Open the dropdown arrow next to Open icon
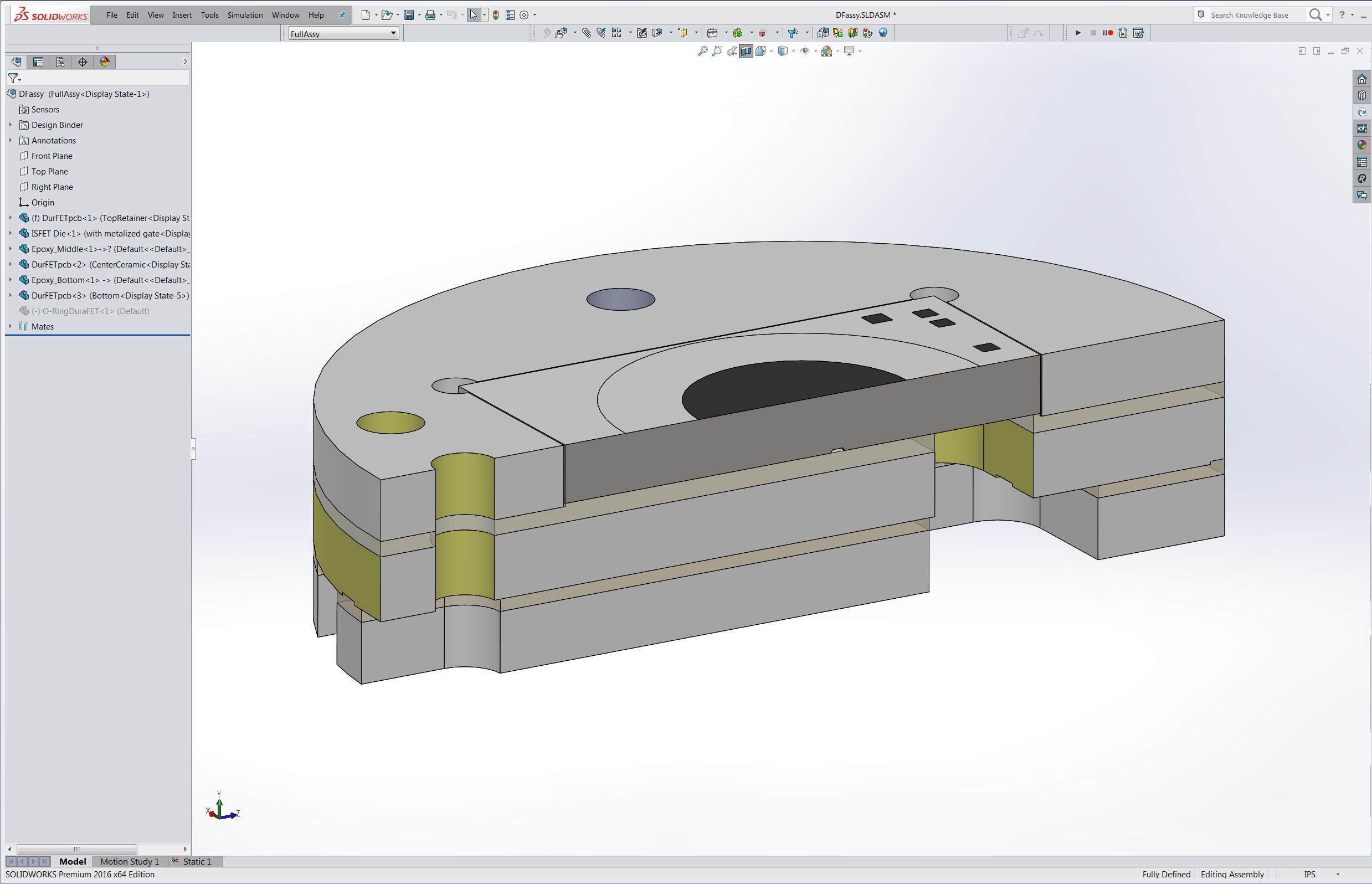 coord(397,16)
